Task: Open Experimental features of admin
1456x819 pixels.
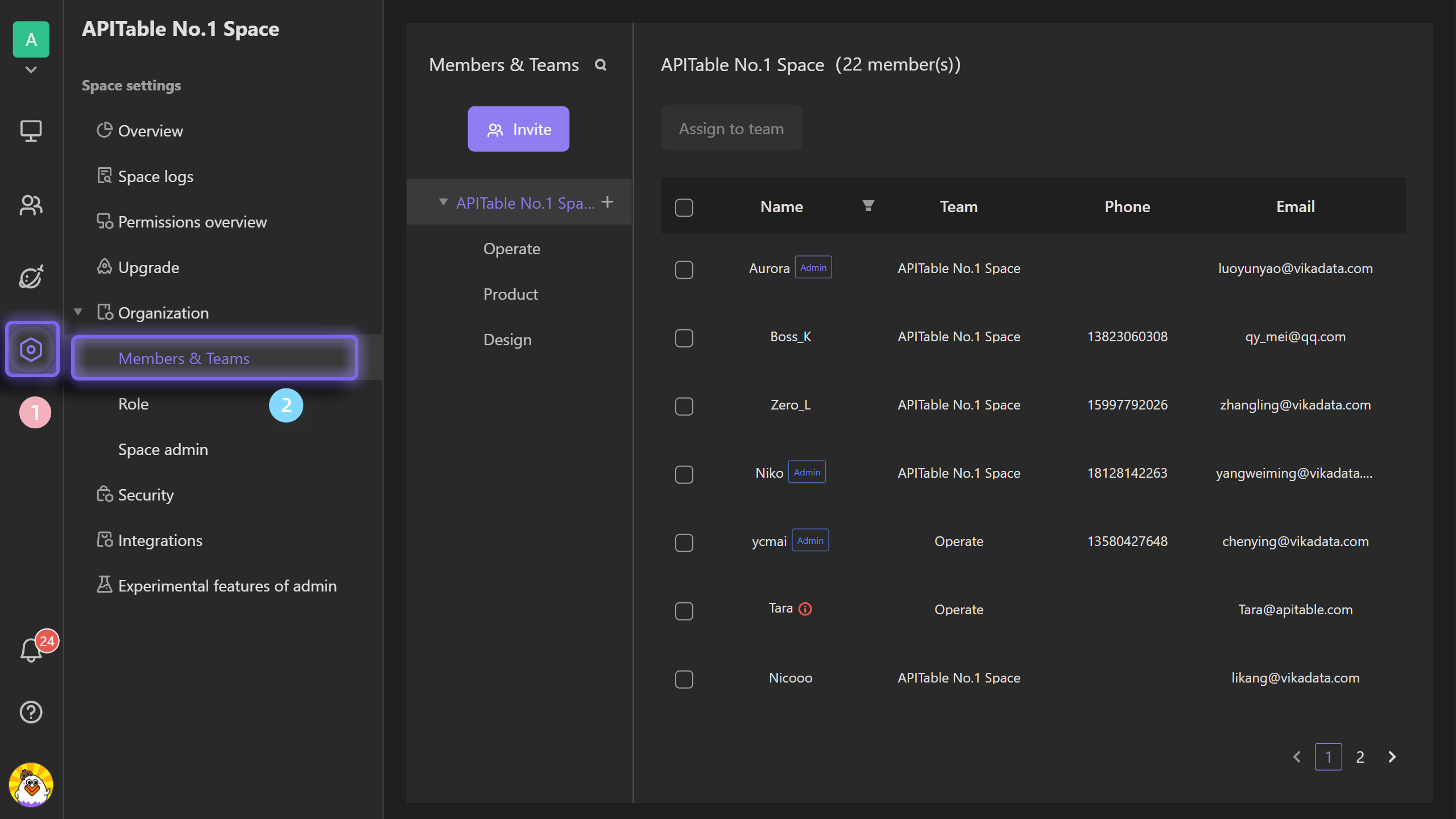Action: pos(217,586)
